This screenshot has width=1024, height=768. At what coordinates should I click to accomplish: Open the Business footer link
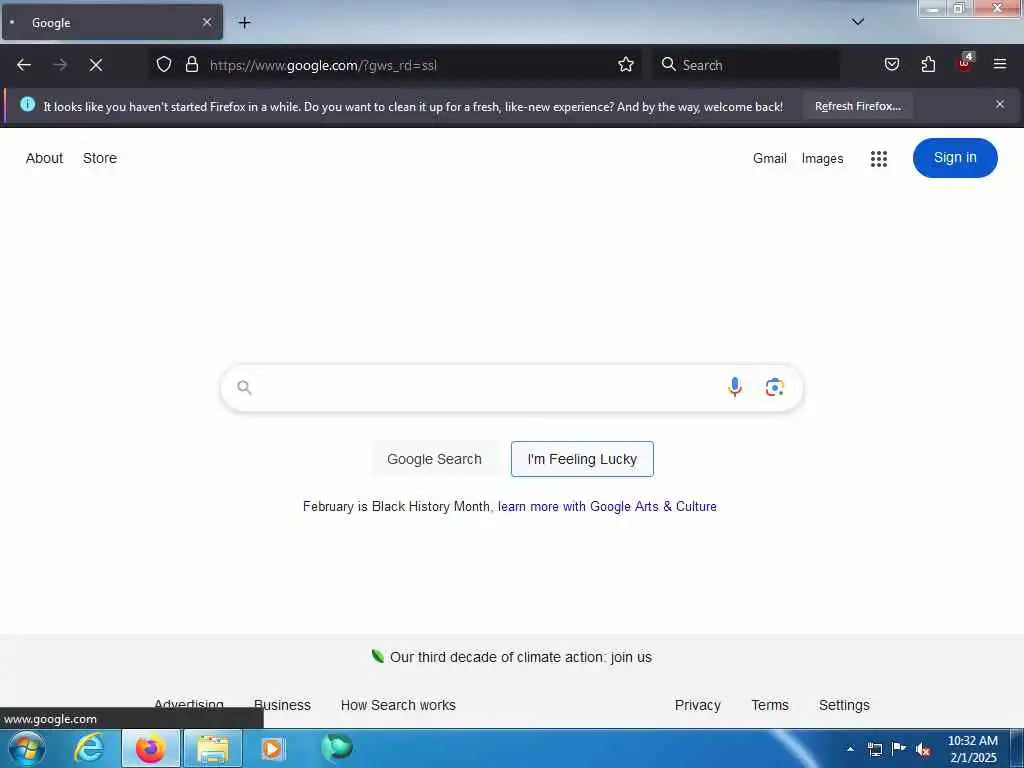(x=282, y=705)
